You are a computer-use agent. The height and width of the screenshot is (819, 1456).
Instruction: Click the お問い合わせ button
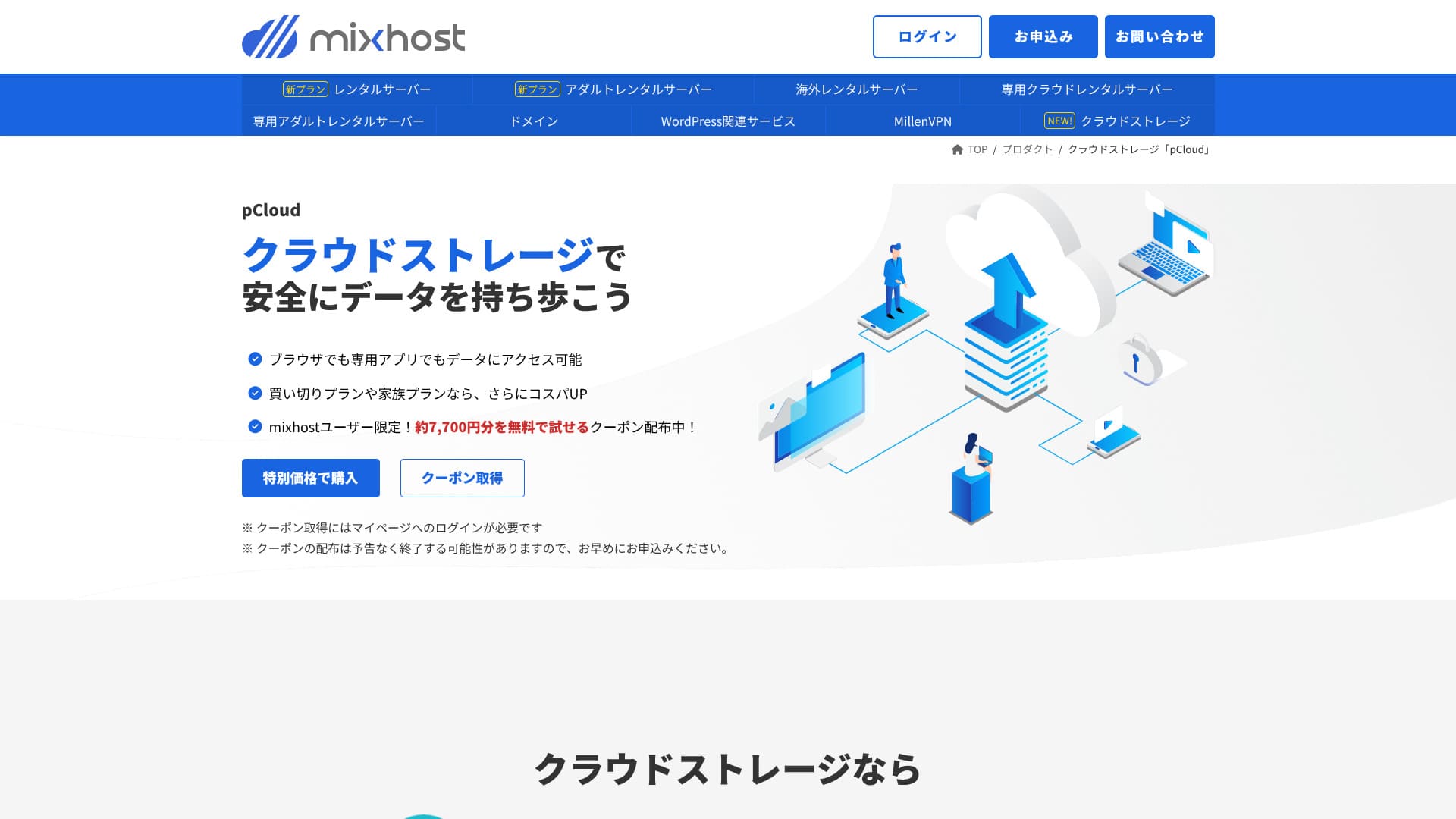coord(1159,36)
